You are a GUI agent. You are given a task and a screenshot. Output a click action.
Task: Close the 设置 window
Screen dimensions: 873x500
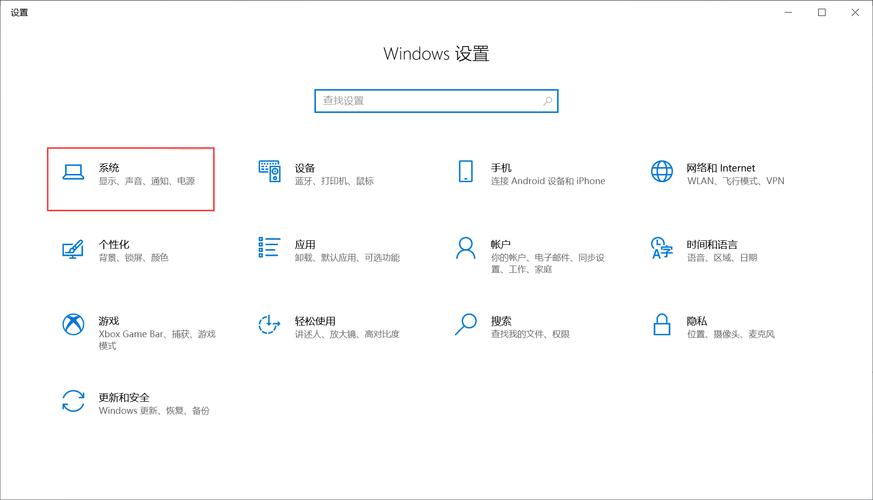[x=855, y=12]
